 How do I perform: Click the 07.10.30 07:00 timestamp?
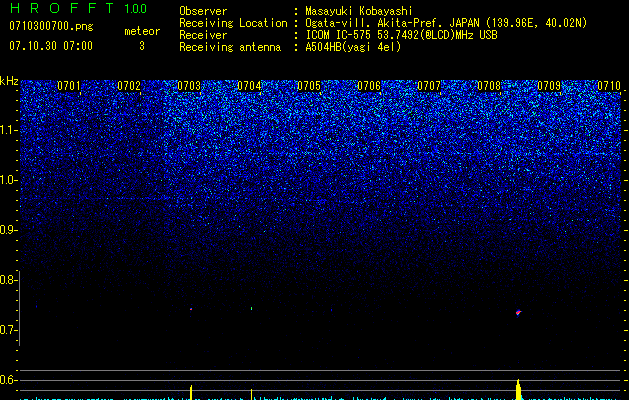51,46
